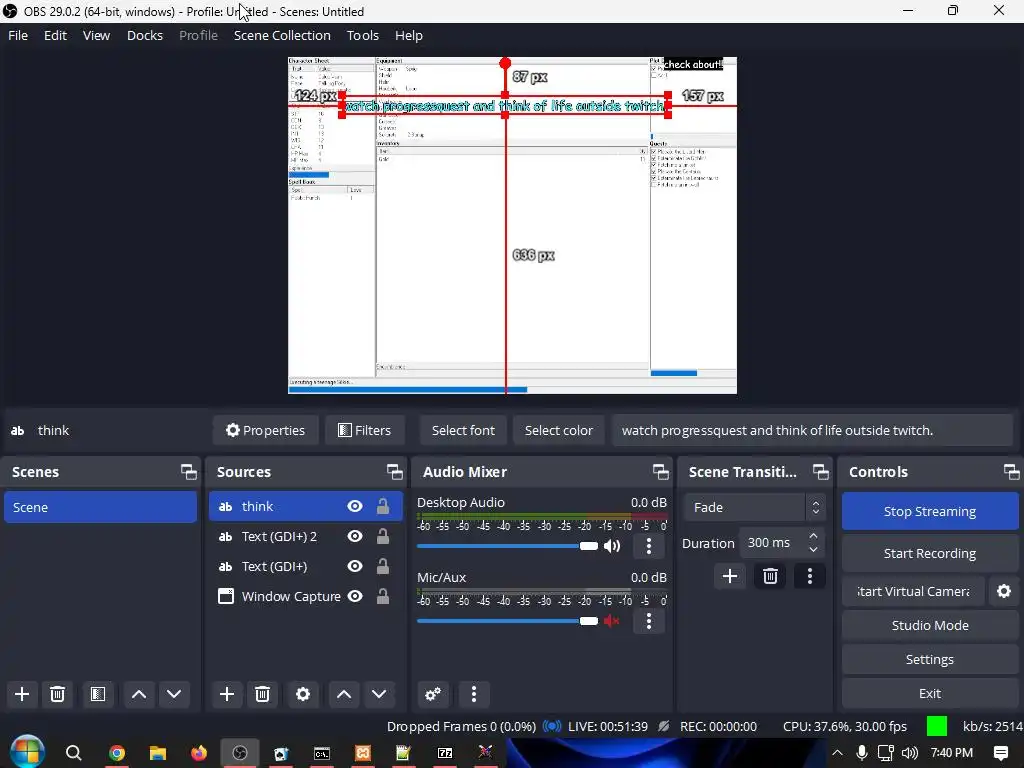Add a new scene with plus icon

pyautogui.click(x=22, y=694)
